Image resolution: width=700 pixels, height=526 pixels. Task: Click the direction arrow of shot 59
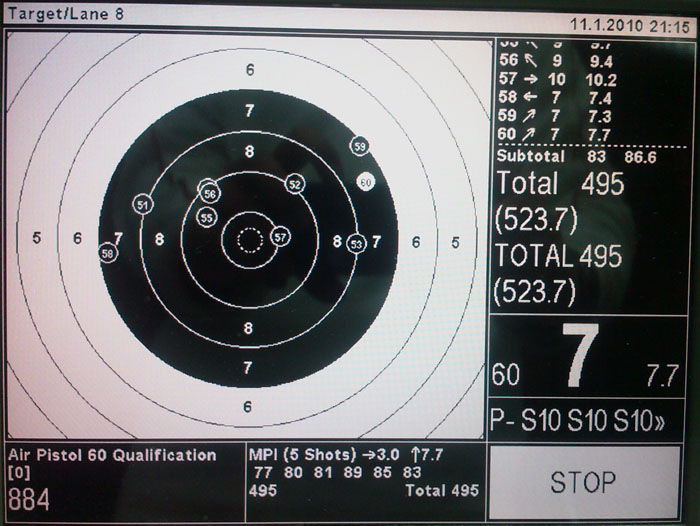[x=529, y=116]
